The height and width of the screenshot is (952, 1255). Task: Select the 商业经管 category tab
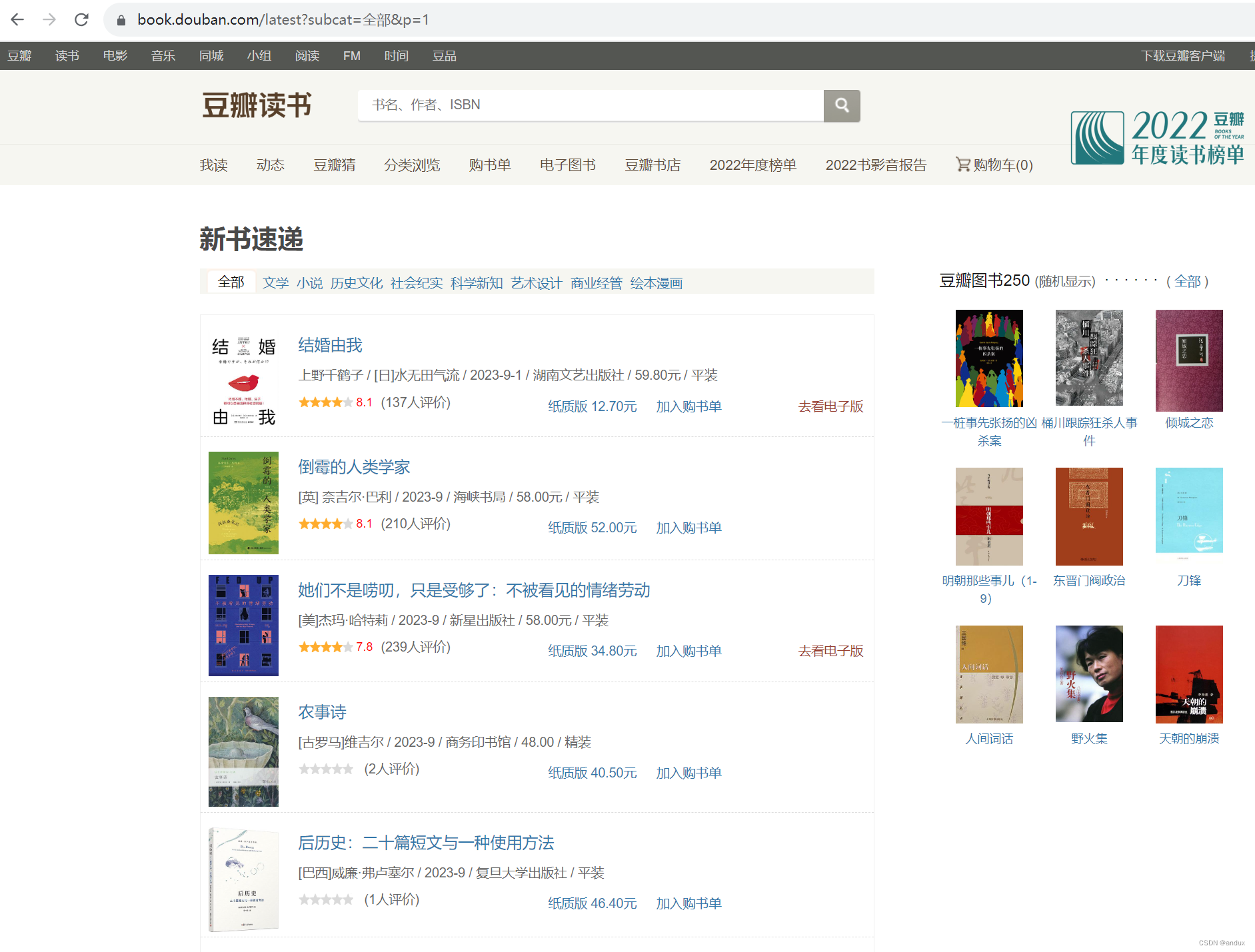(x=597, y=283)
